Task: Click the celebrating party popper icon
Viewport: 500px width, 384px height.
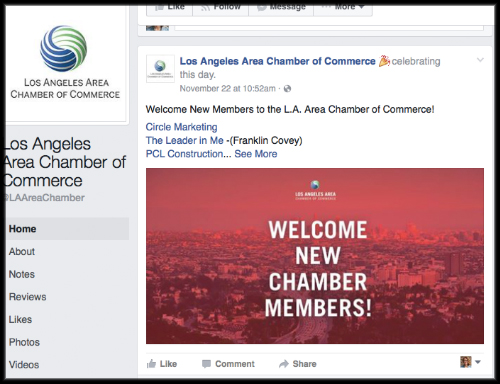Action: point(384,61)
